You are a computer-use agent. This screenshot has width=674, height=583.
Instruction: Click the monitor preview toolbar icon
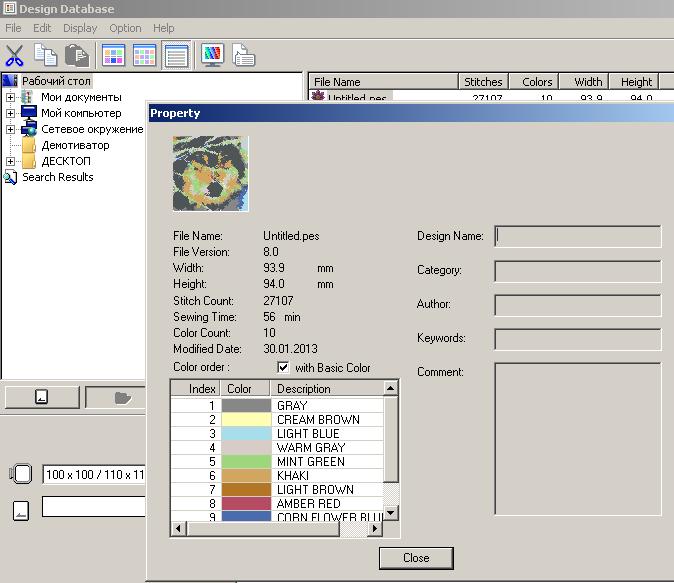212,55
